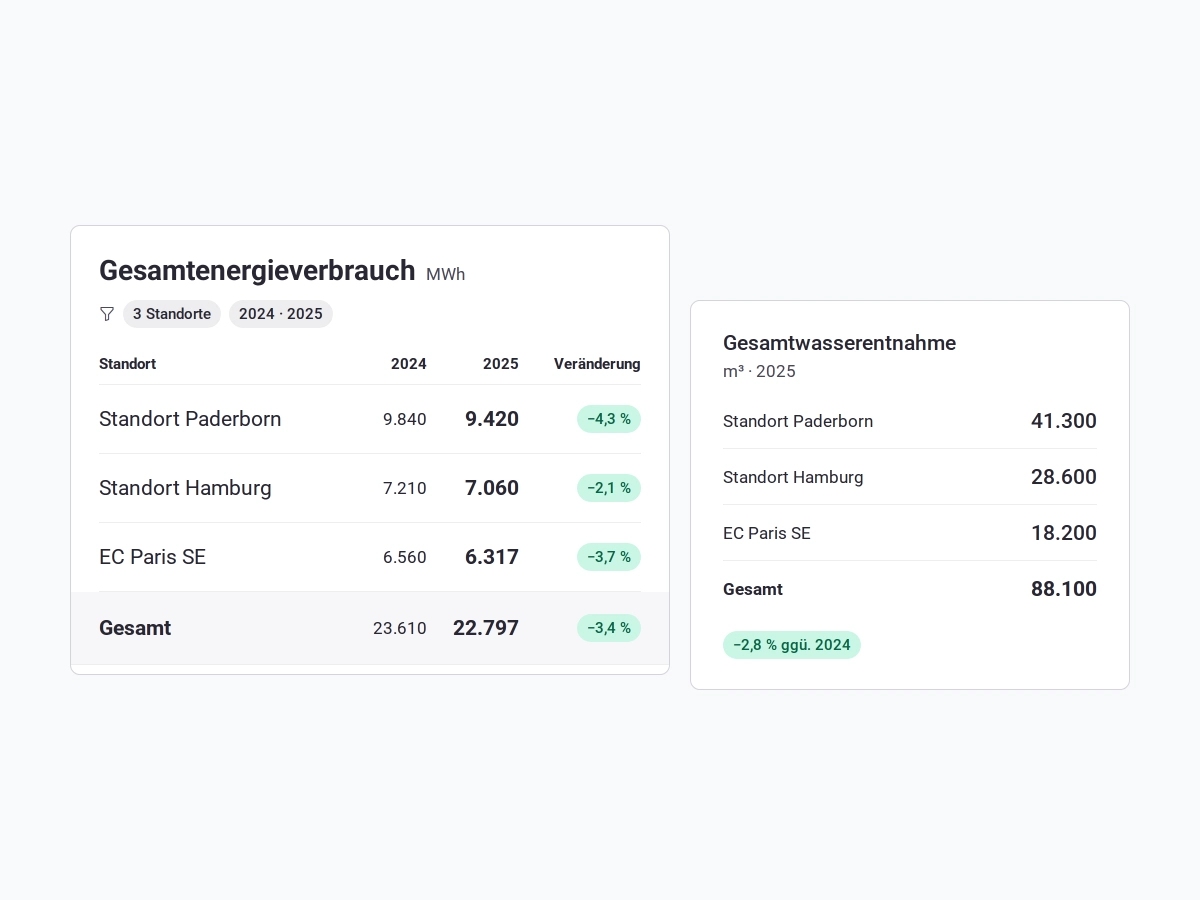Click 'Standort Paderborn' in the energy table
The image size is (1200, 900).
[190, 419]
